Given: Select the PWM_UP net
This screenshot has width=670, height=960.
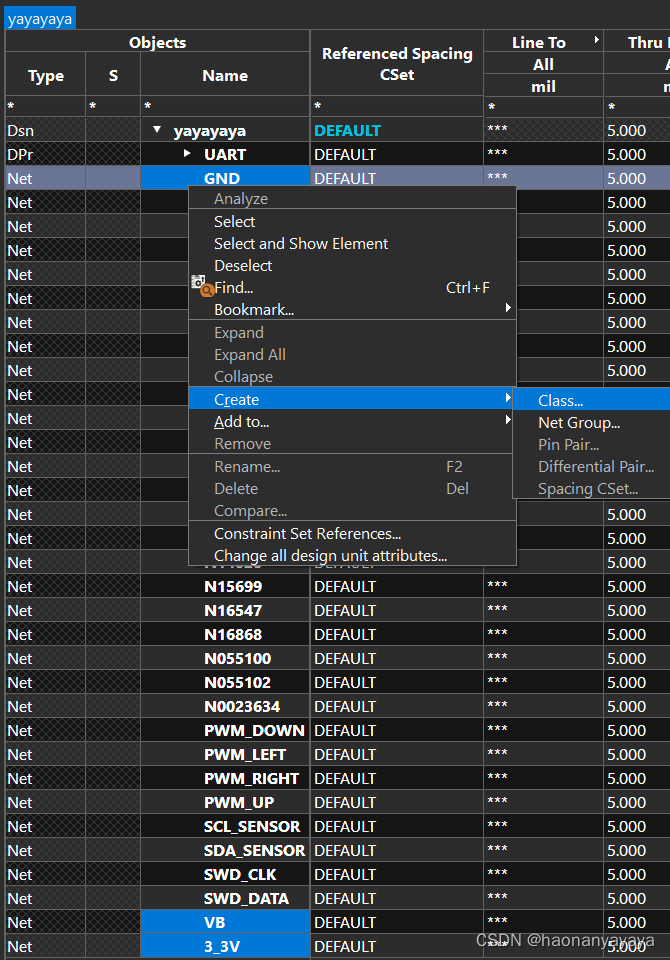Looking at the screenshot, I should tap(225, 802).
